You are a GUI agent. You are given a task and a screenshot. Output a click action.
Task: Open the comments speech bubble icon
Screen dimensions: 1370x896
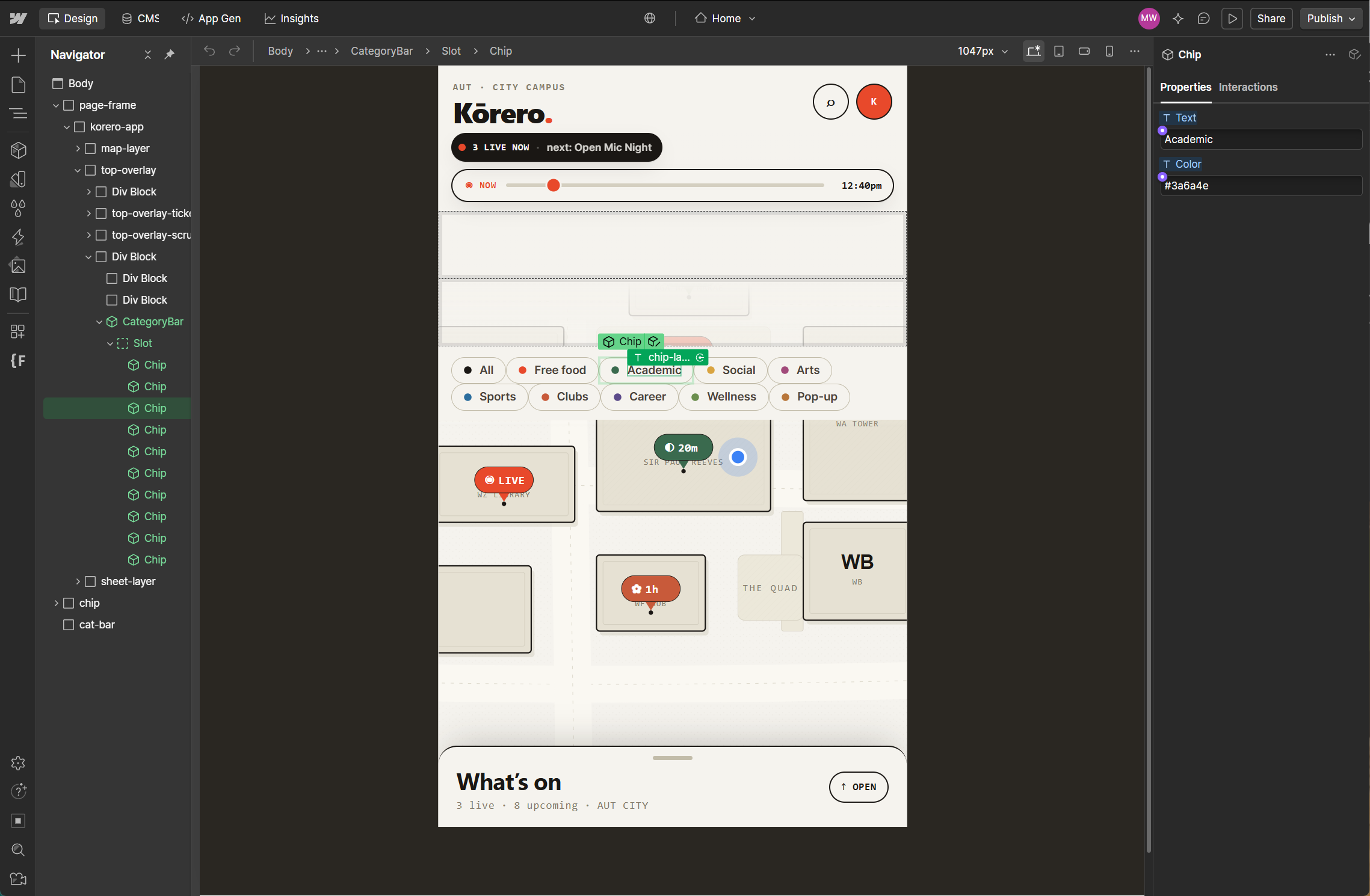[x=1203, y=19]
